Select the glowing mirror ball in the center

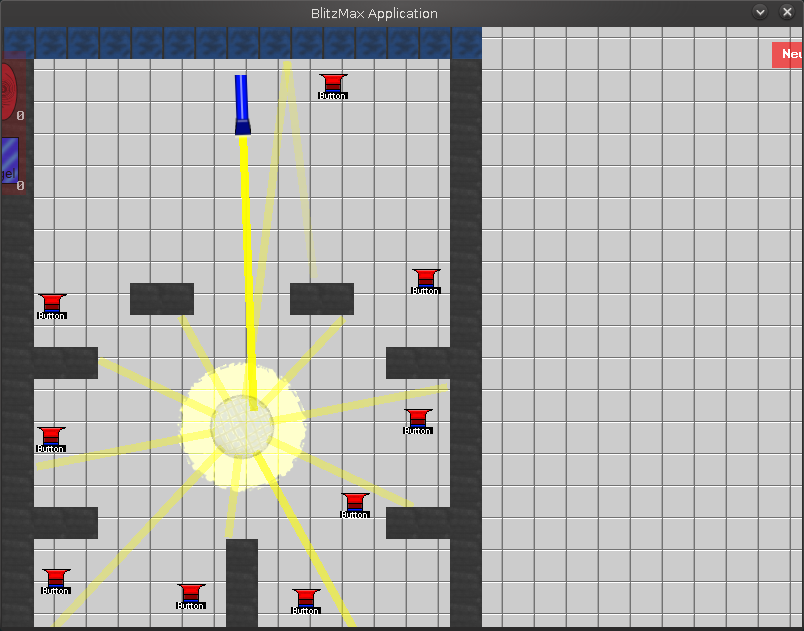click(242, 427)
